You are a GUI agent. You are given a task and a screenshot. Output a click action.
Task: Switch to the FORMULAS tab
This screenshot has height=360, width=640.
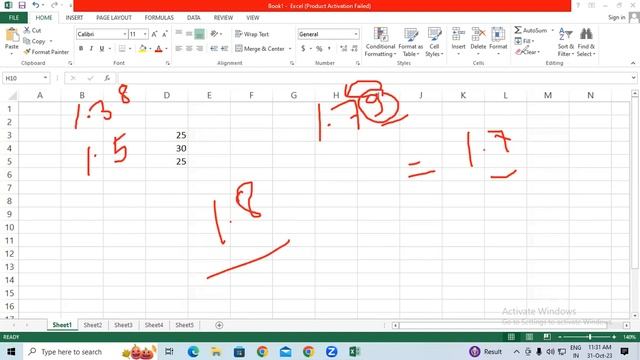tap(159, 18)
